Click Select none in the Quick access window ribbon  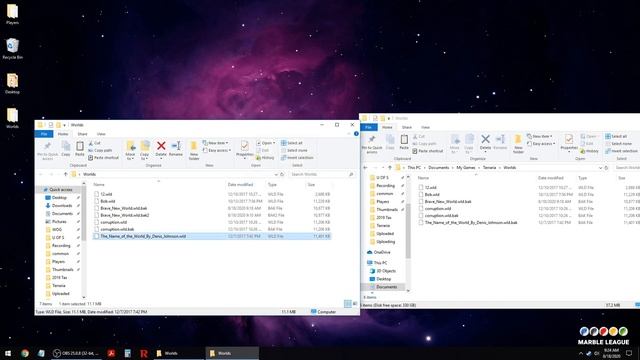[294, 150]
